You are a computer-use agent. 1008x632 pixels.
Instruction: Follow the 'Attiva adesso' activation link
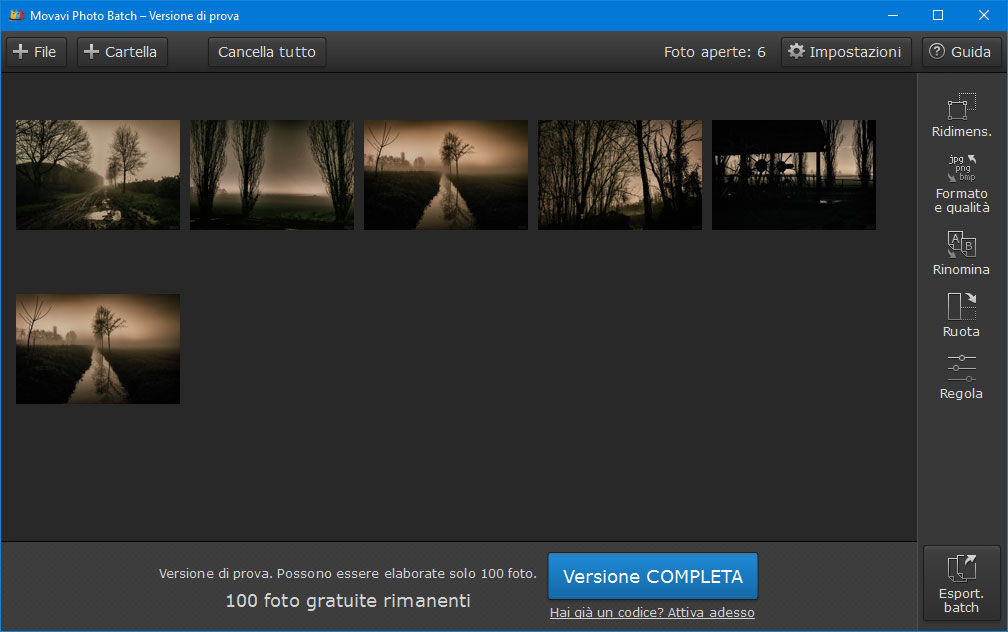coord(652,612)
